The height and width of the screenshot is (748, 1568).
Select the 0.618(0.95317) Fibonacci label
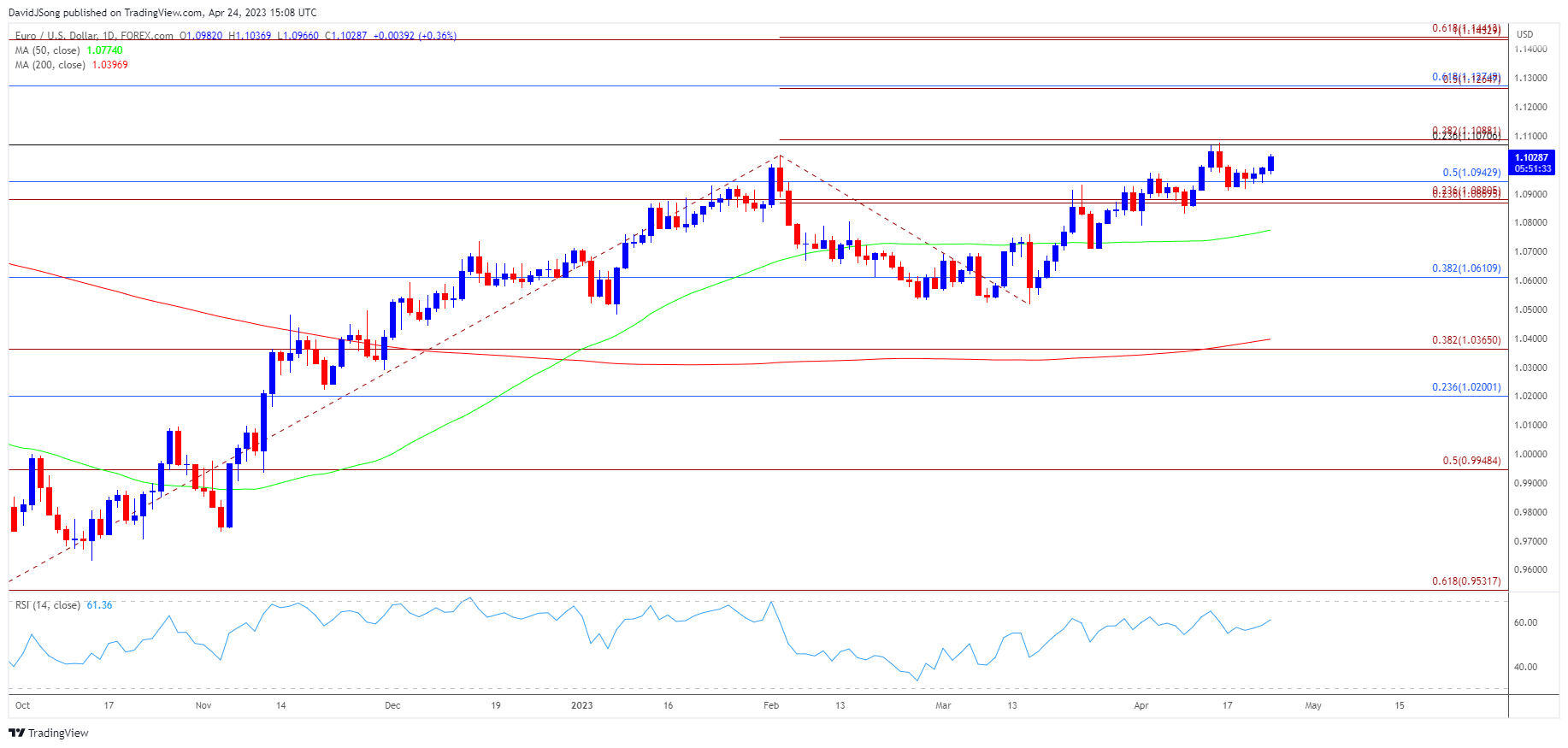[1466, 581]
